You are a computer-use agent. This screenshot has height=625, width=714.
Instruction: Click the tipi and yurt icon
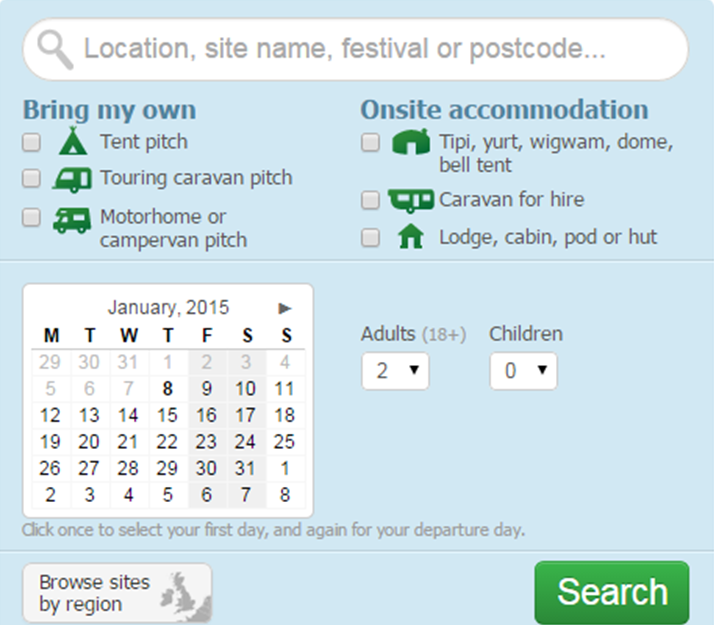(410, 142)
